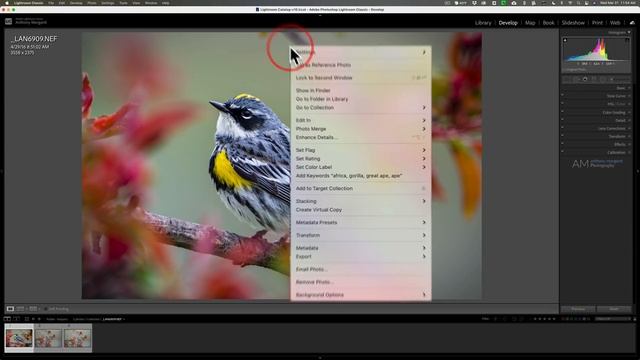640x360 pixels.
Task: Select Create Virtual Copy
Action: click(x=361, y=209)
